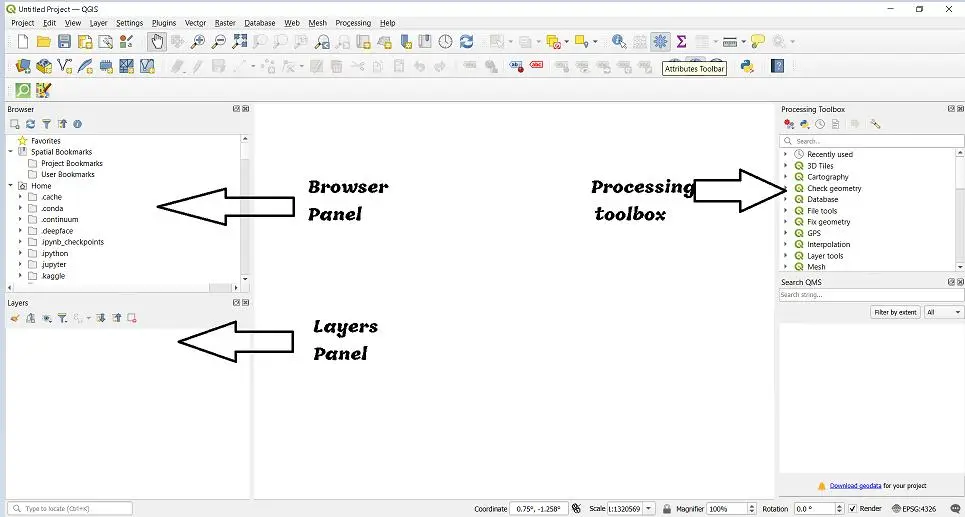Open the Python console

click(746, 66)
